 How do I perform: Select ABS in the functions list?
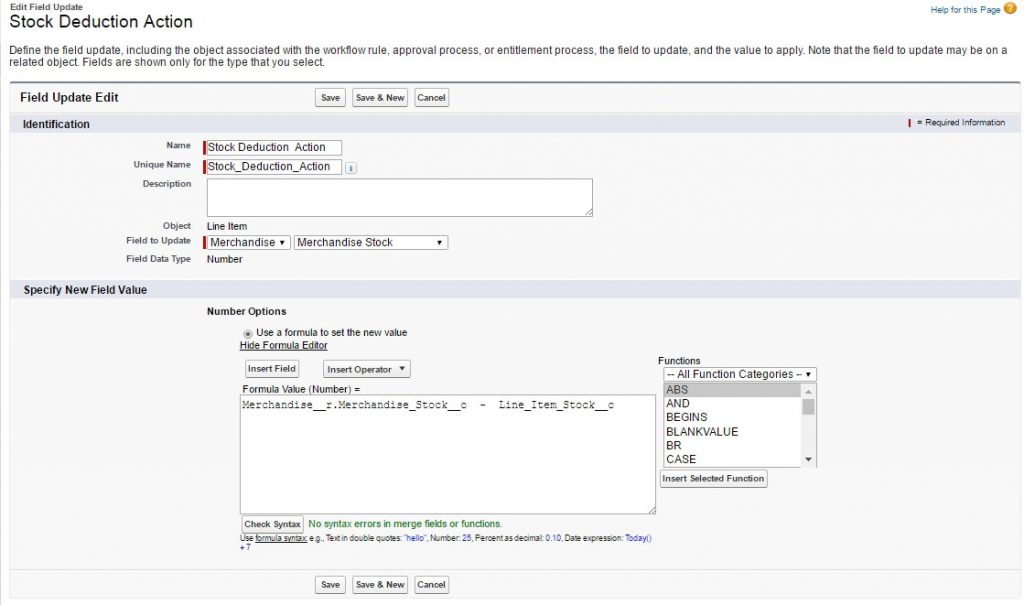click(x=733, y=390)
